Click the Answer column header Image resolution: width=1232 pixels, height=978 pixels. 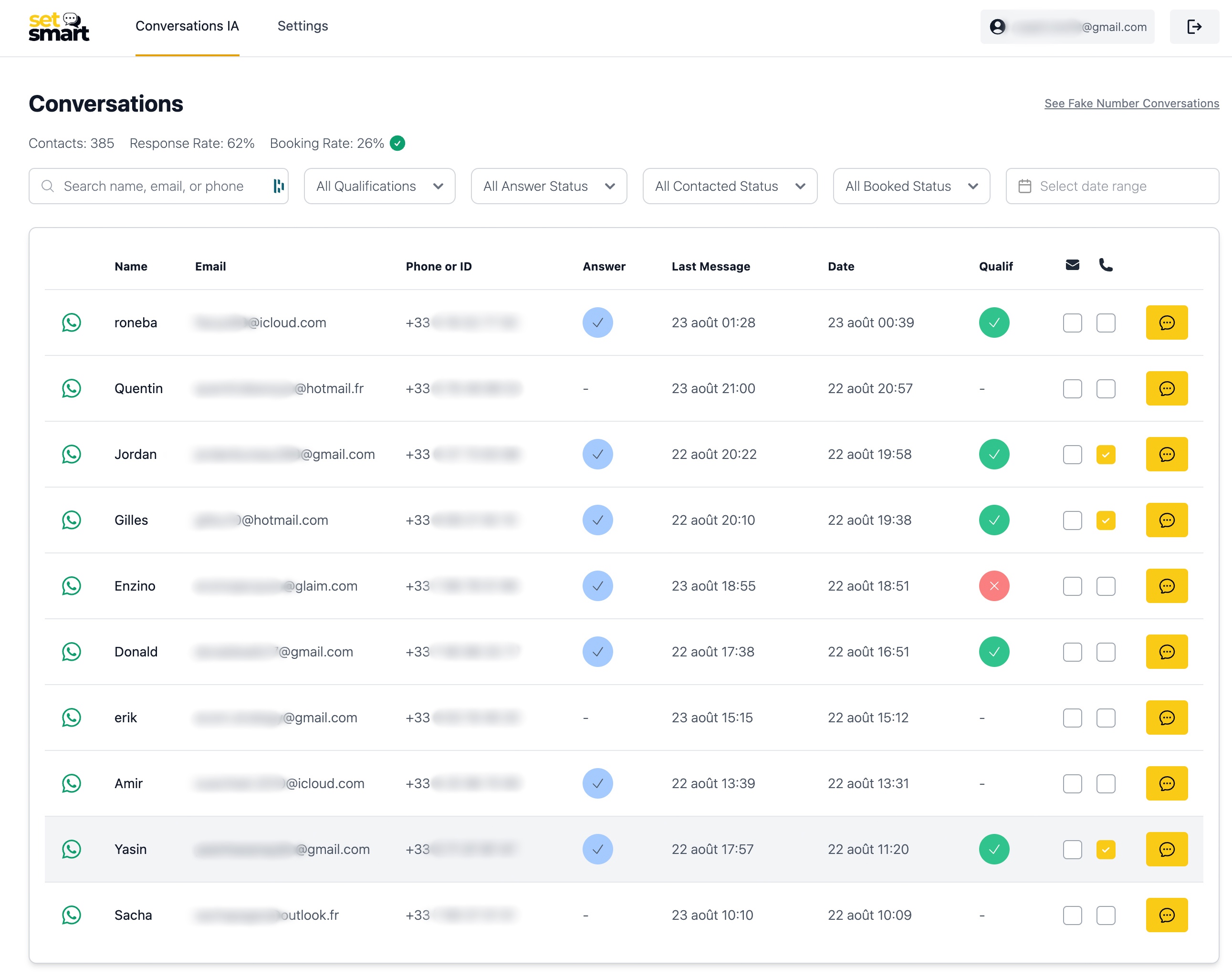click(x=604, y=266)
